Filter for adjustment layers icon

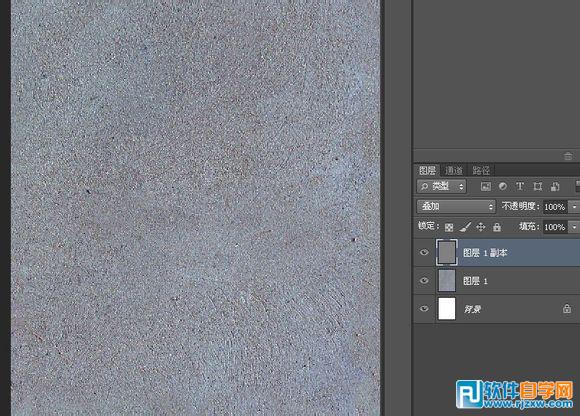(x=503, y=186)
